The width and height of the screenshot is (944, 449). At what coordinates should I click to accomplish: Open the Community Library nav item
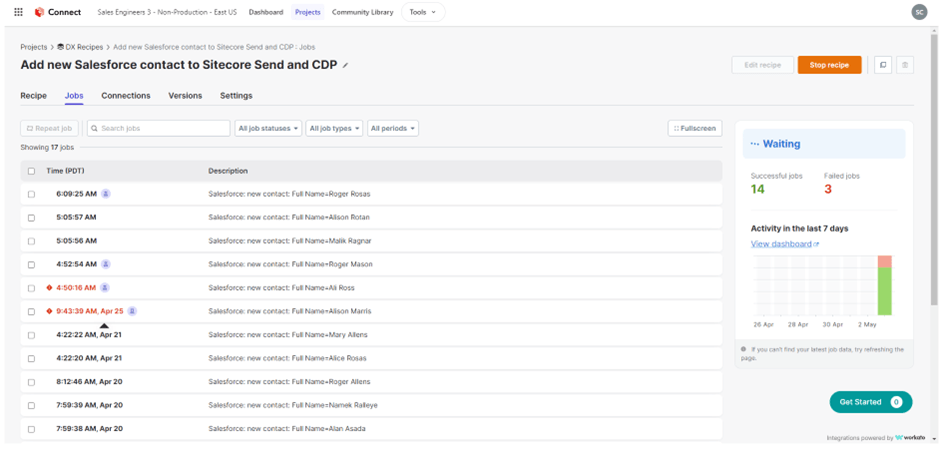pyautogui.click(x=362, y=12)
